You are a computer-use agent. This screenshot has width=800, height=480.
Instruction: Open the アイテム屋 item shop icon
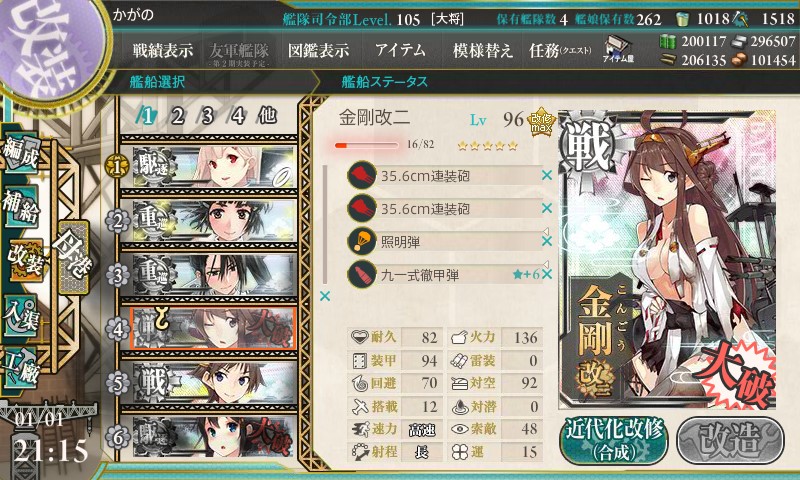[x=618, y=49]
